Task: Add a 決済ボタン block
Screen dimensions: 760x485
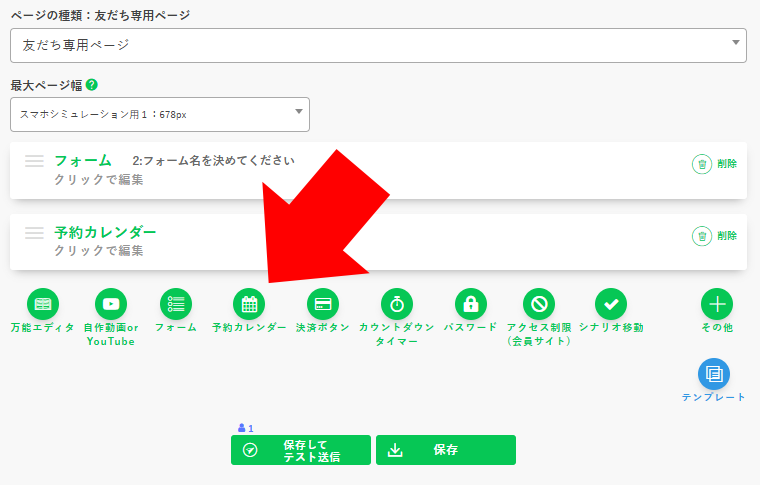Action: click(x=323, y=304)
